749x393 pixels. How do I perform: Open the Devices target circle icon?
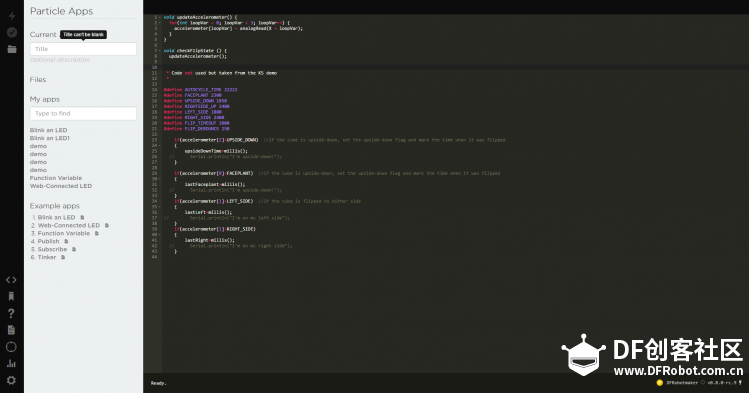(11, 347)
